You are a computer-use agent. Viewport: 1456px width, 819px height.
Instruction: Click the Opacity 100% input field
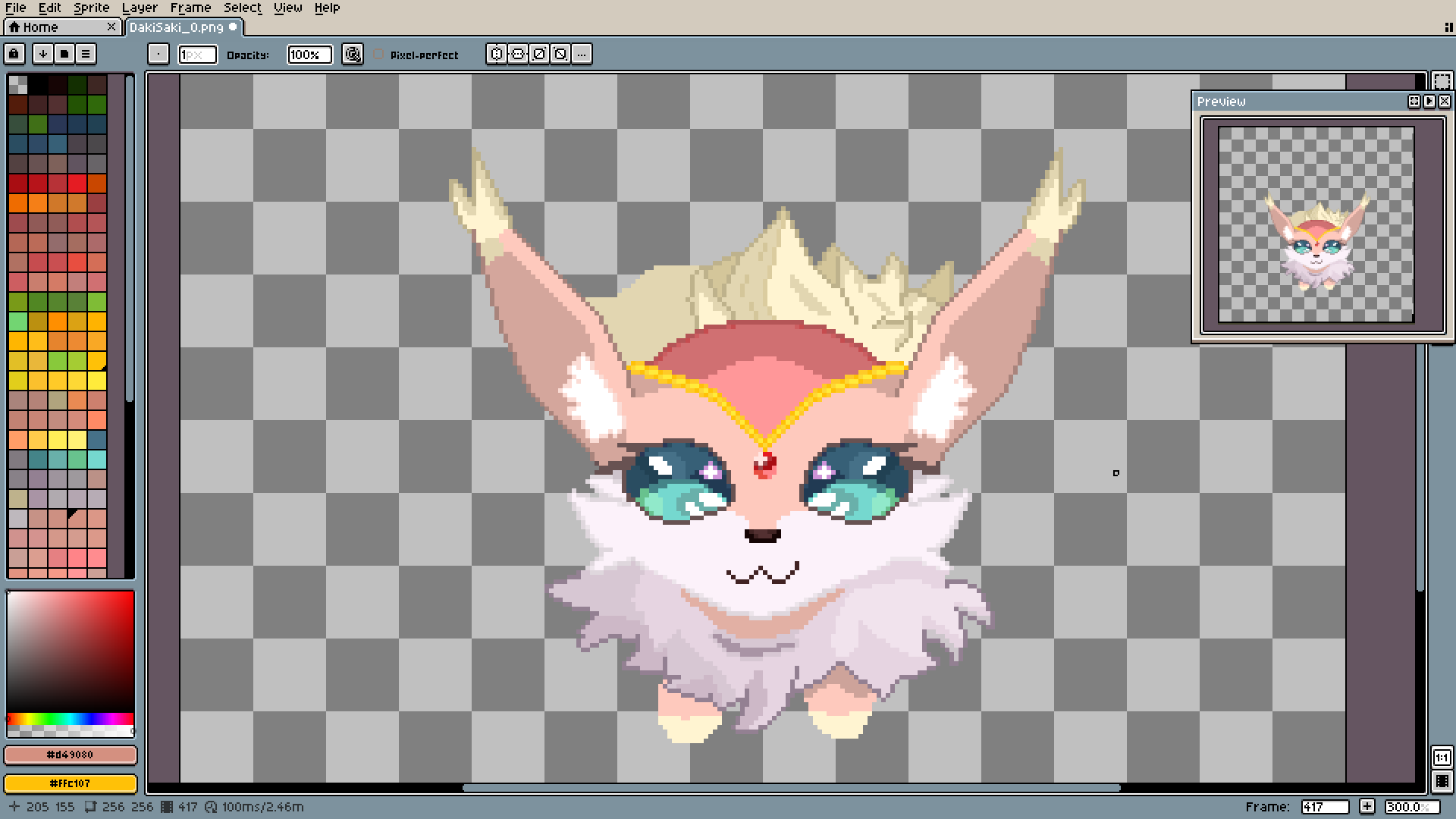[309, 55]
